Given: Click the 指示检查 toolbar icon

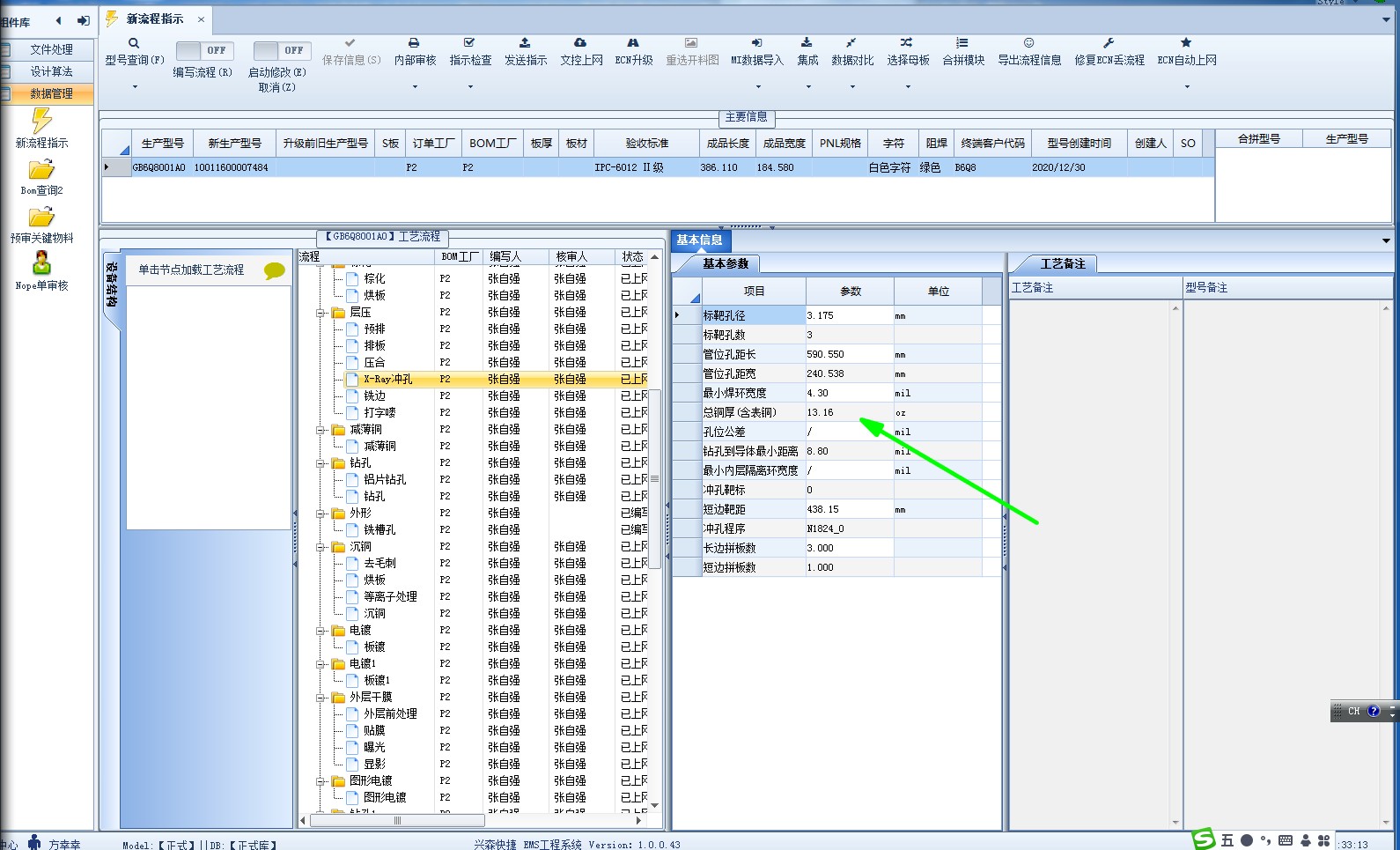Looking at the screenshot, I should click(x=469, y=42).
